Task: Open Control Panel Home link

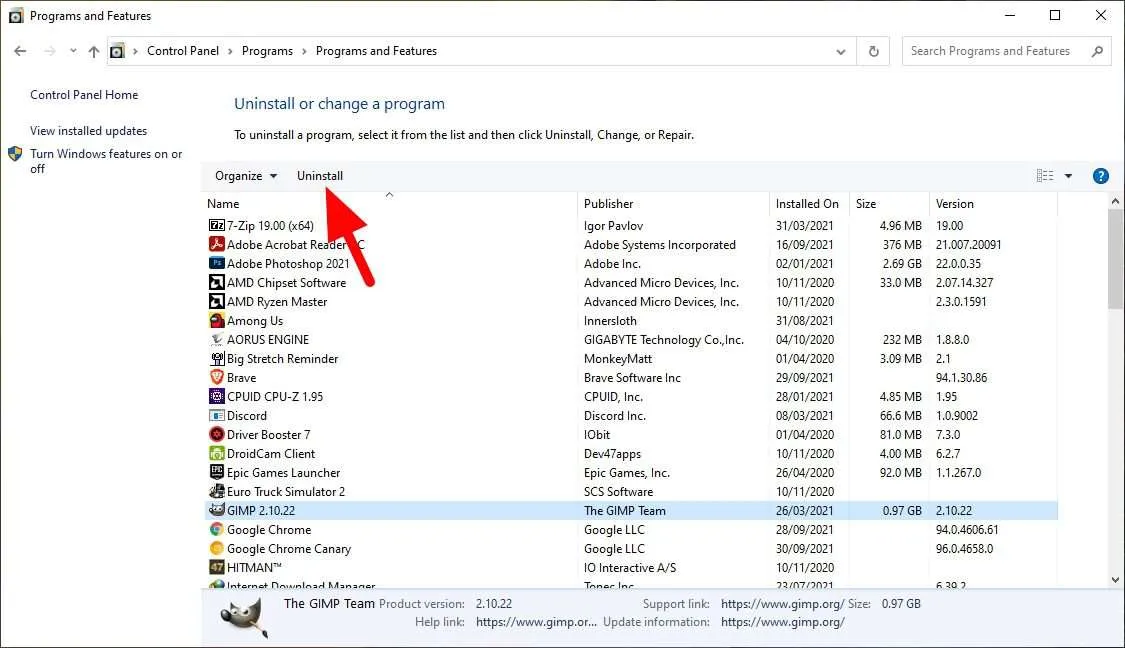Action: (84, 95)
